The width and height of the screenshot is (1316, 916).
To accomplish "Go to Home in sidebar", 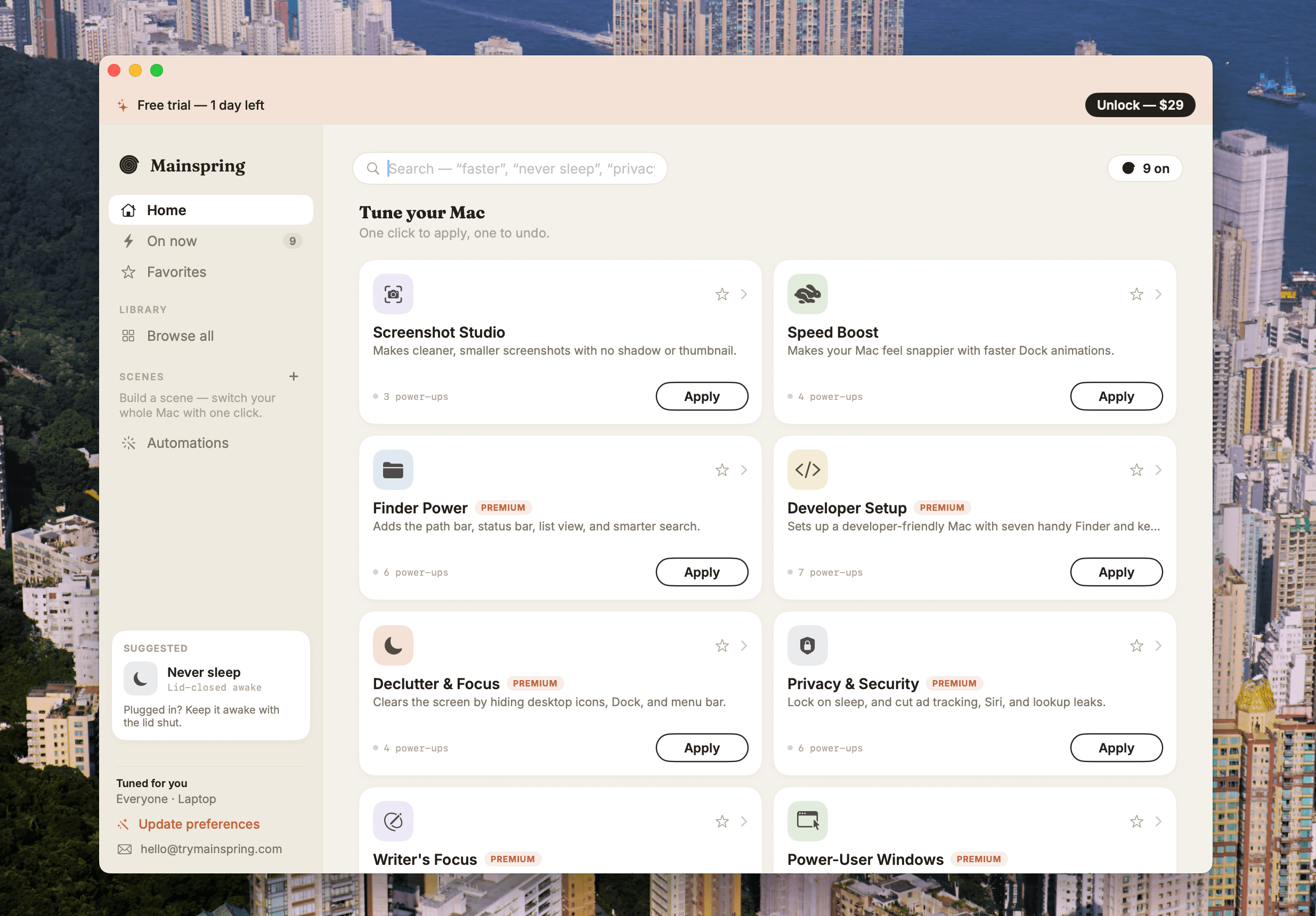I will (210, 210).
